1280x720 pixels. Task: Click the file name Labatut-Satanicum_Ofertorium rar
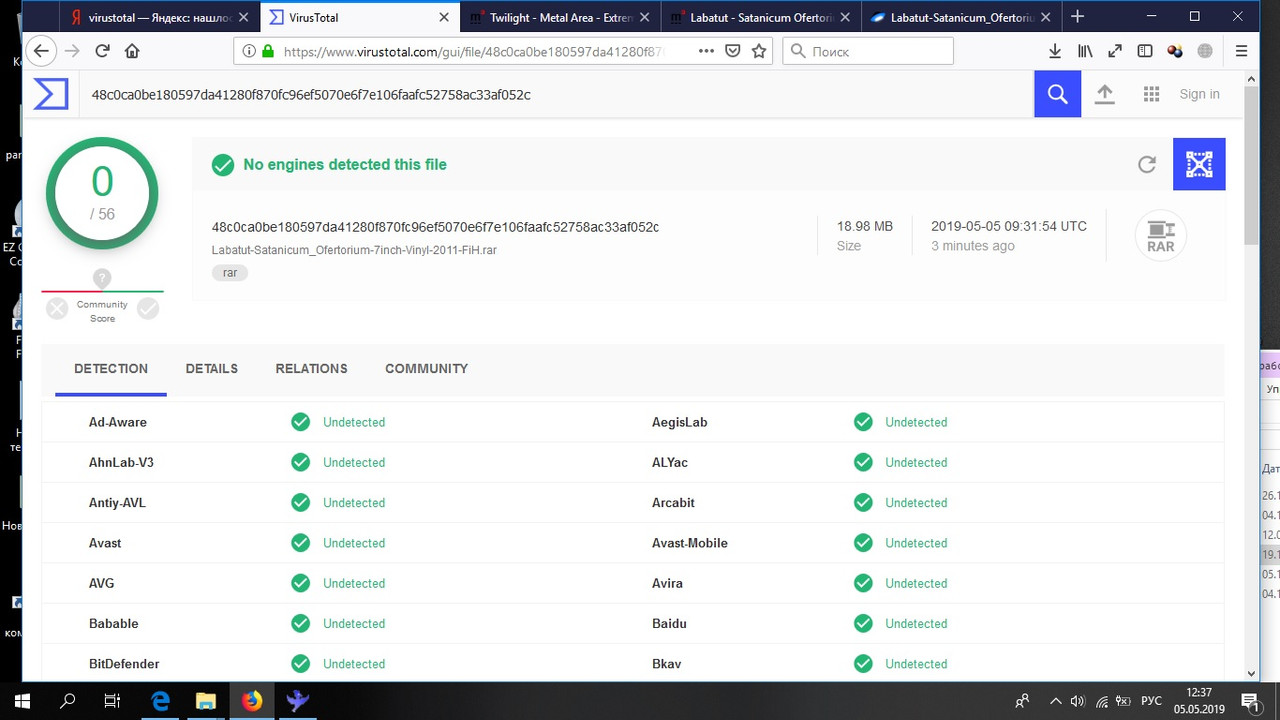[354, 250]
